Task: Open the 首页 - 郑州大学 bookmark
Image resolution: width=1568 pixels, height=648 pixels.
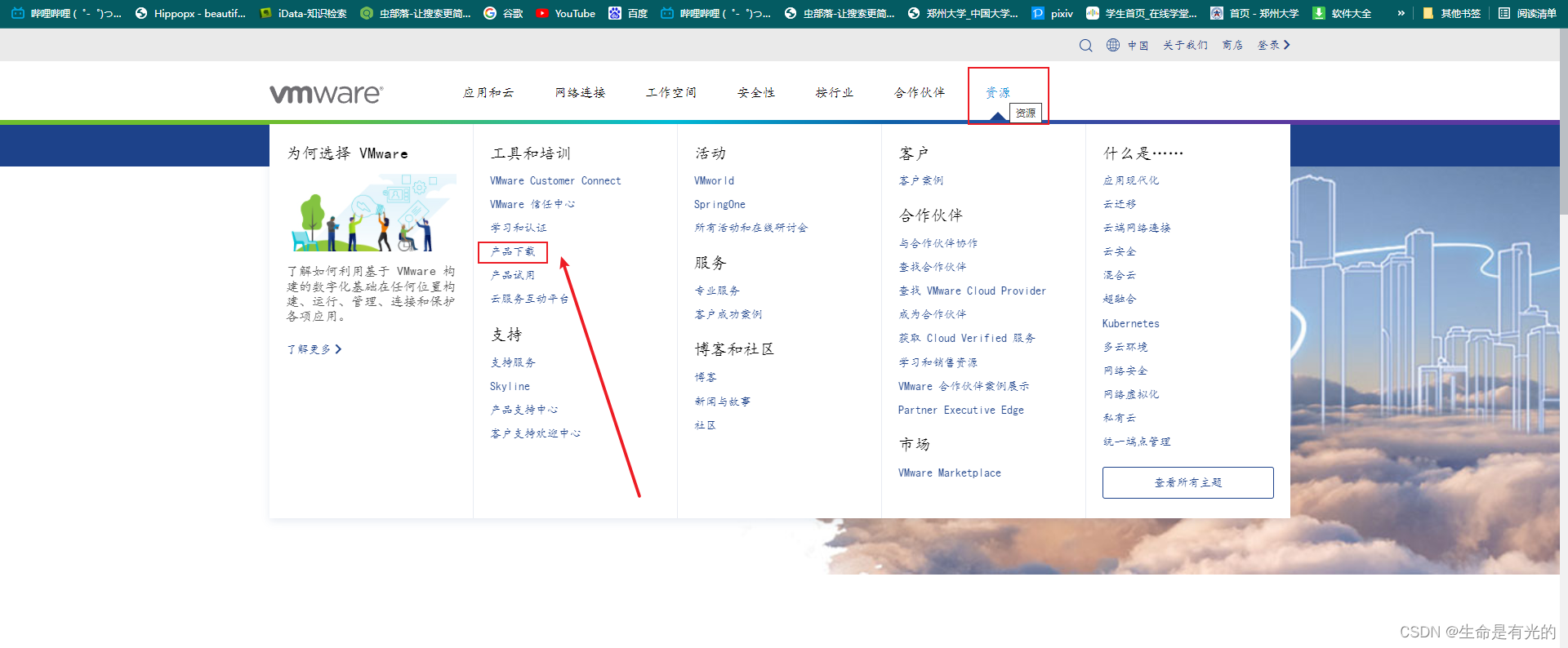Action: (1254, 13)
